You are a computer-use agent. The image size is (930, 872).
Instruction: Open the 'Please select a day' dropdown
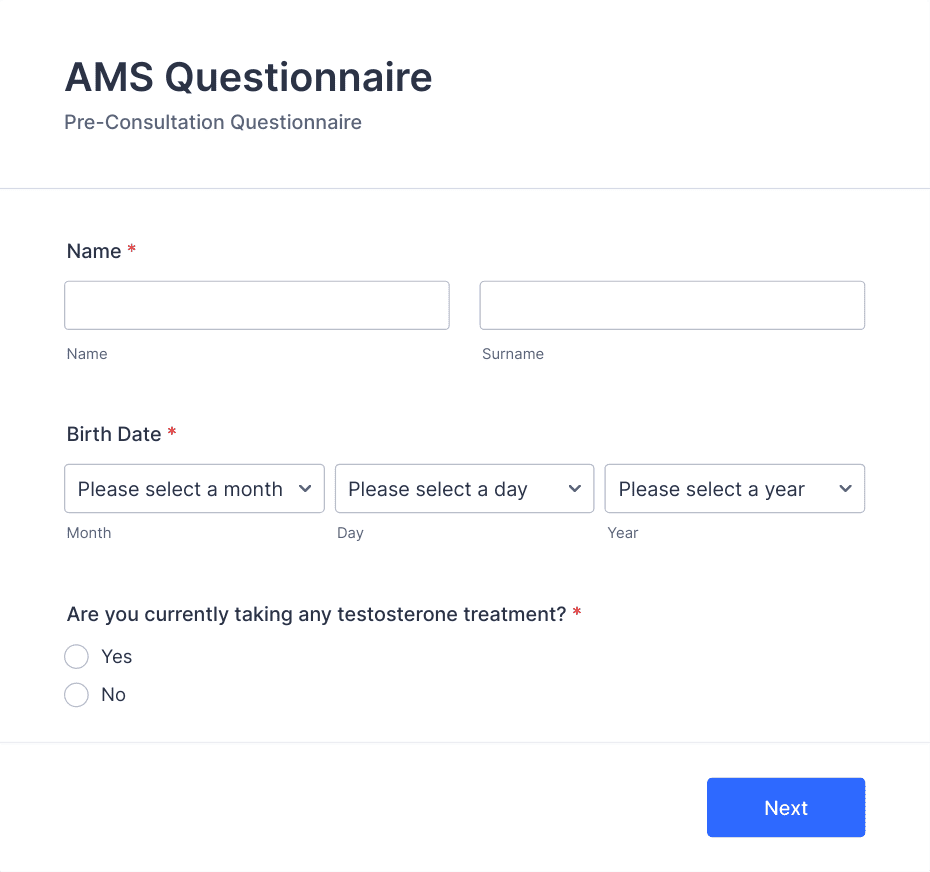pos(464,489)
